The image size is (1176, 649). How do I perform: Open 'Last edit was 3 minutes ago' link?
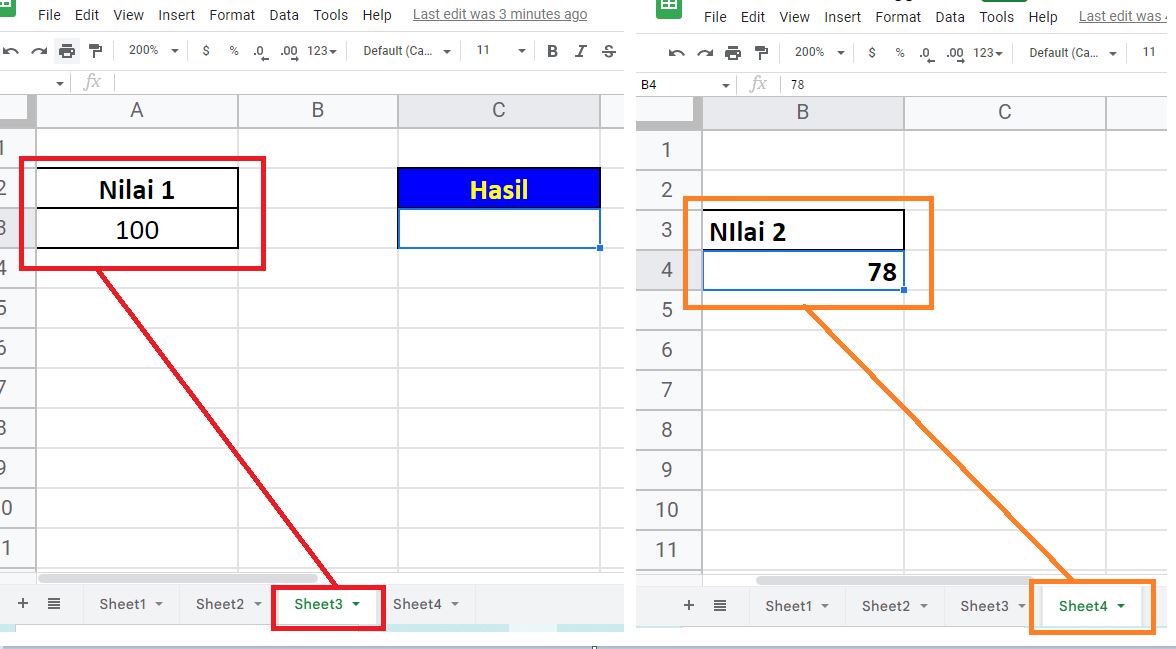(x=500, y=14)
